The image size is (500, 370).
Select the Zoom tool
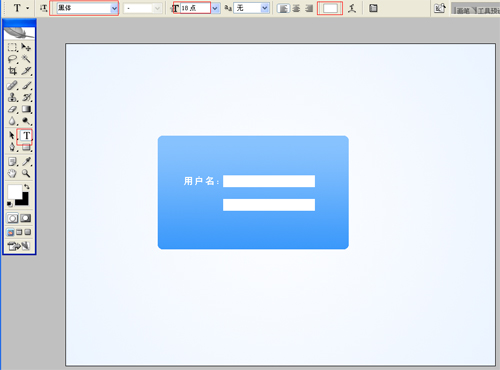[x=26, y=173]
